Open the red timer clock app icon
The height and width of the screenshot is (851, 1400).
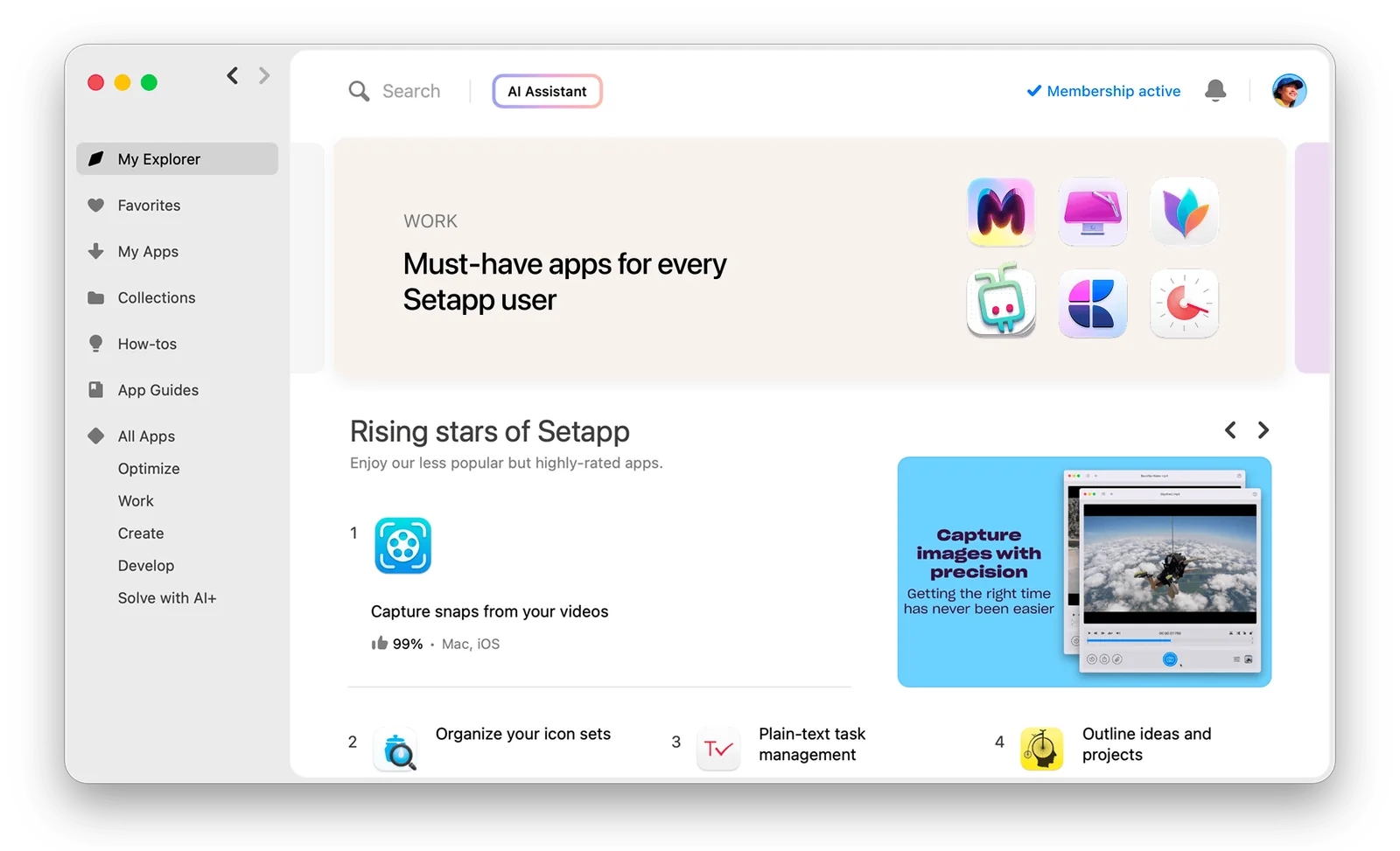coord(1185,303)
